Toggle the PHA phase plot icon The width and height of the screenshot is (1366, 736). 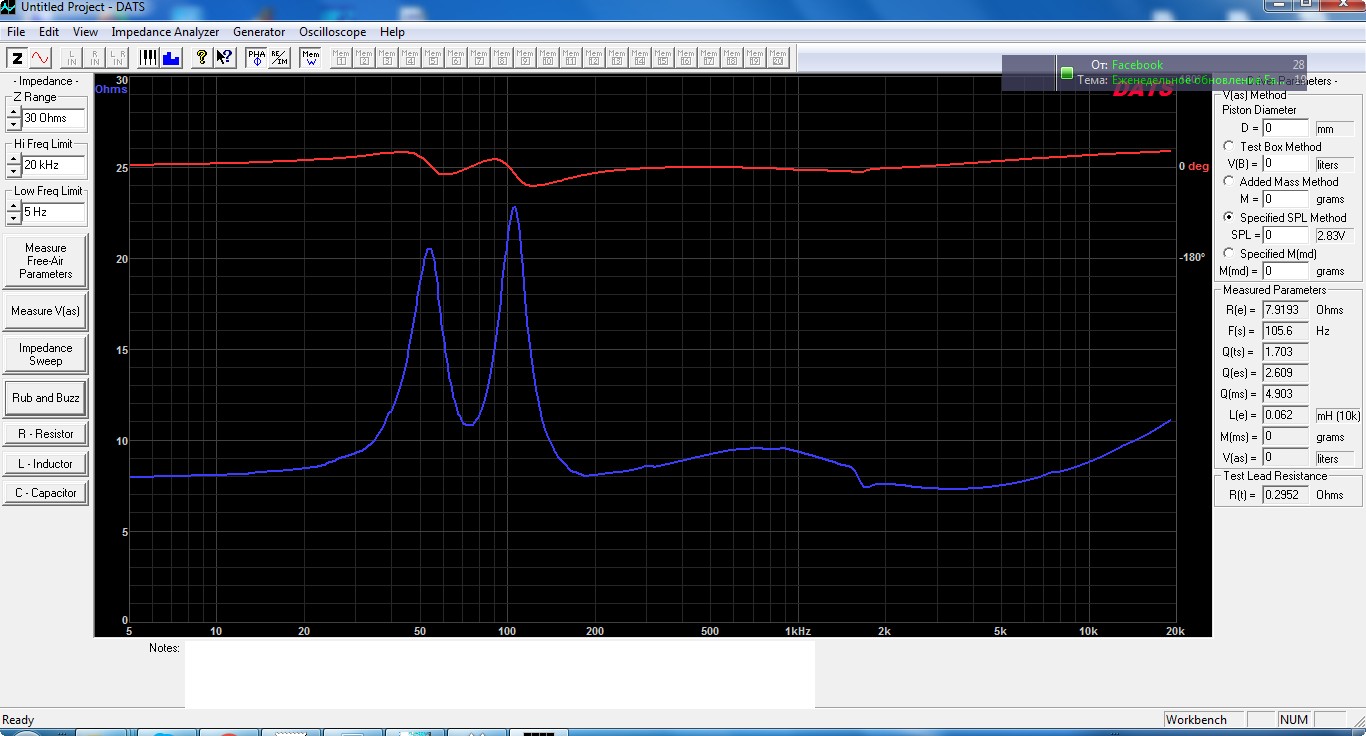tap(256, 58)
